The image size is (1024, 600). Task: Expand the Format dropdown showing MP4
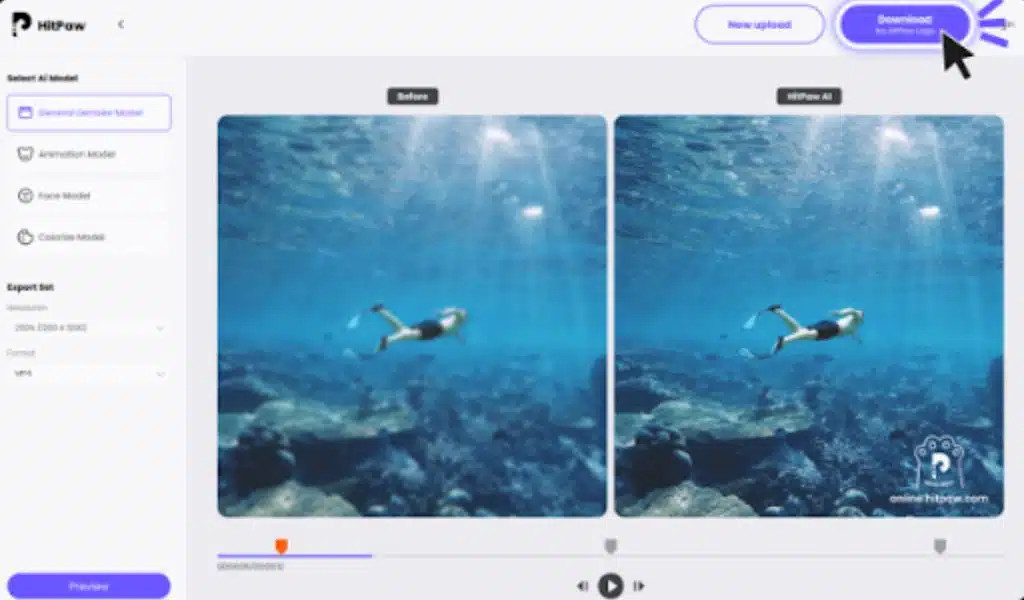[88, 373]
